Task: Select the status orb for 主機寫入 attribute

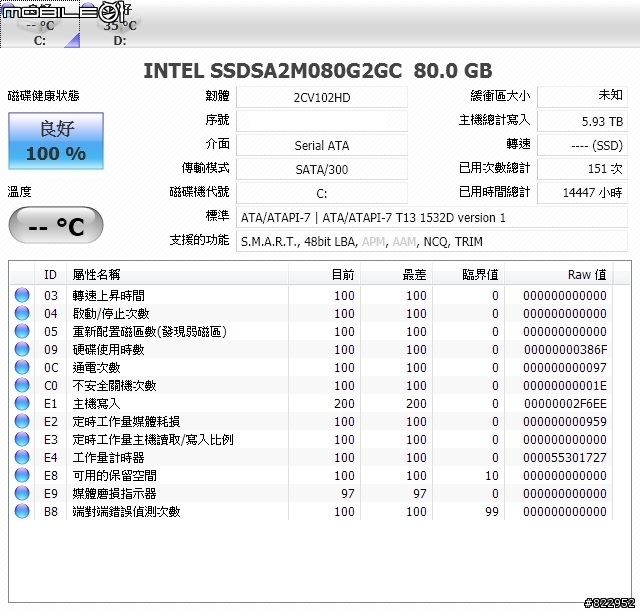Action: pos(21,404)
